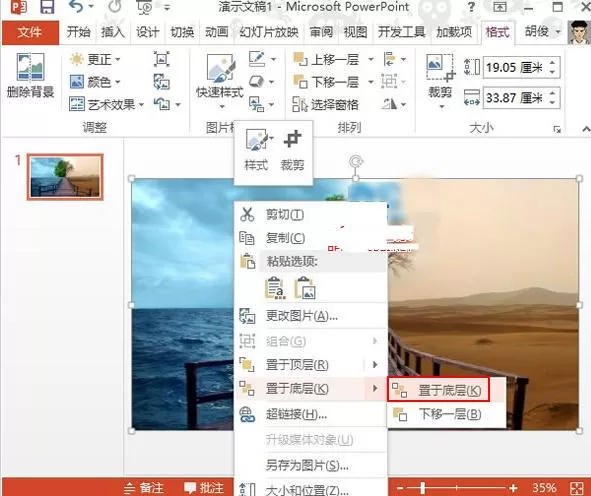Image resolution: width=591 pixels, height=496 pixels.
Task: Collapse the ribbon with the chevron
Action: click(585, 129)
